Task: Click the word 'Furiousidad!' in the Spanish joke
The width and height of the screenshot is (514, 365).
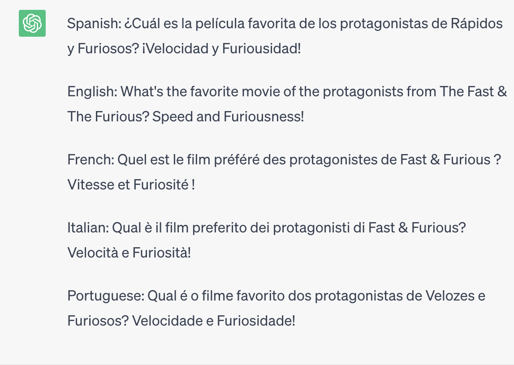Action: (261, 49)
